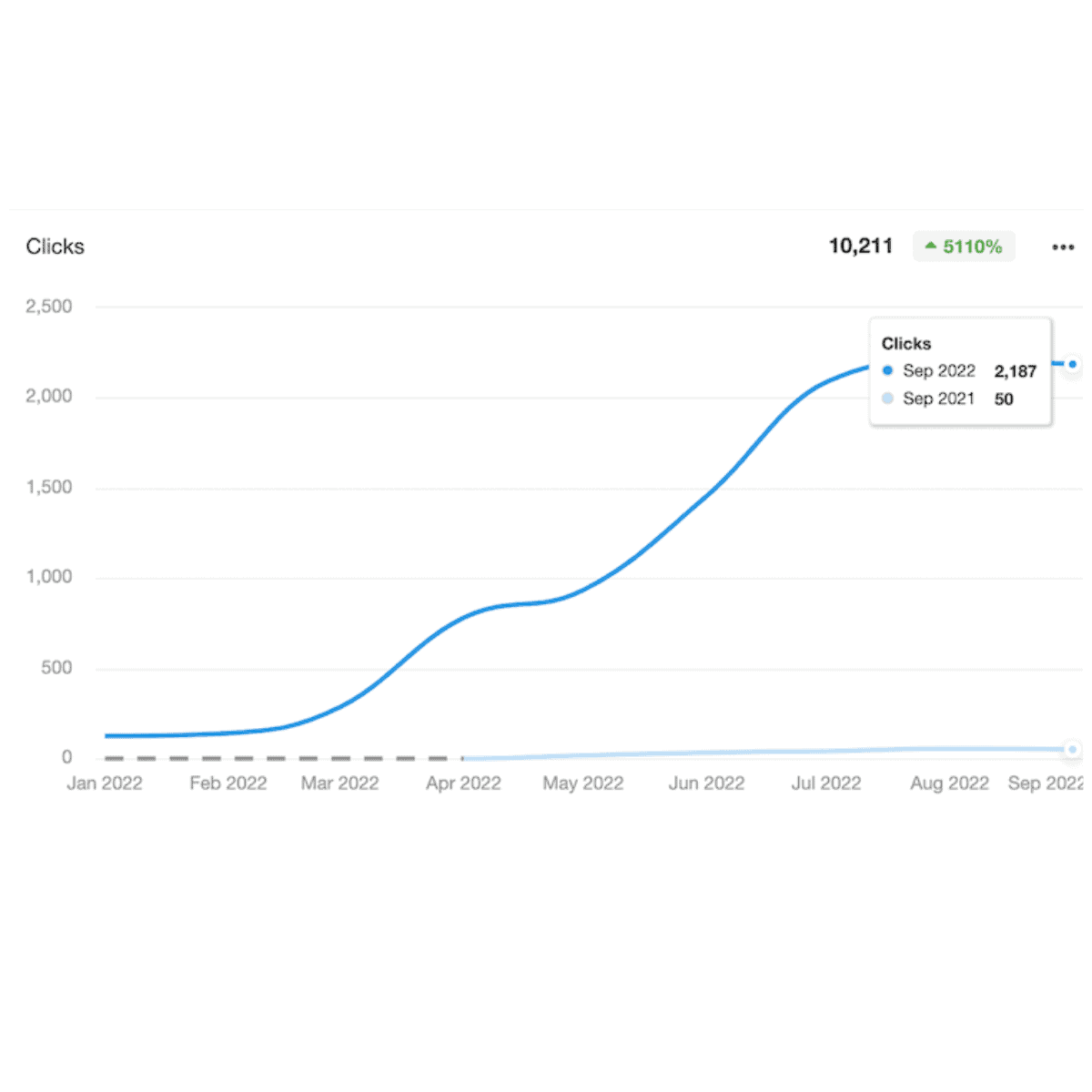Click the 10,211 total clicks value

click(x=860, y=246)
